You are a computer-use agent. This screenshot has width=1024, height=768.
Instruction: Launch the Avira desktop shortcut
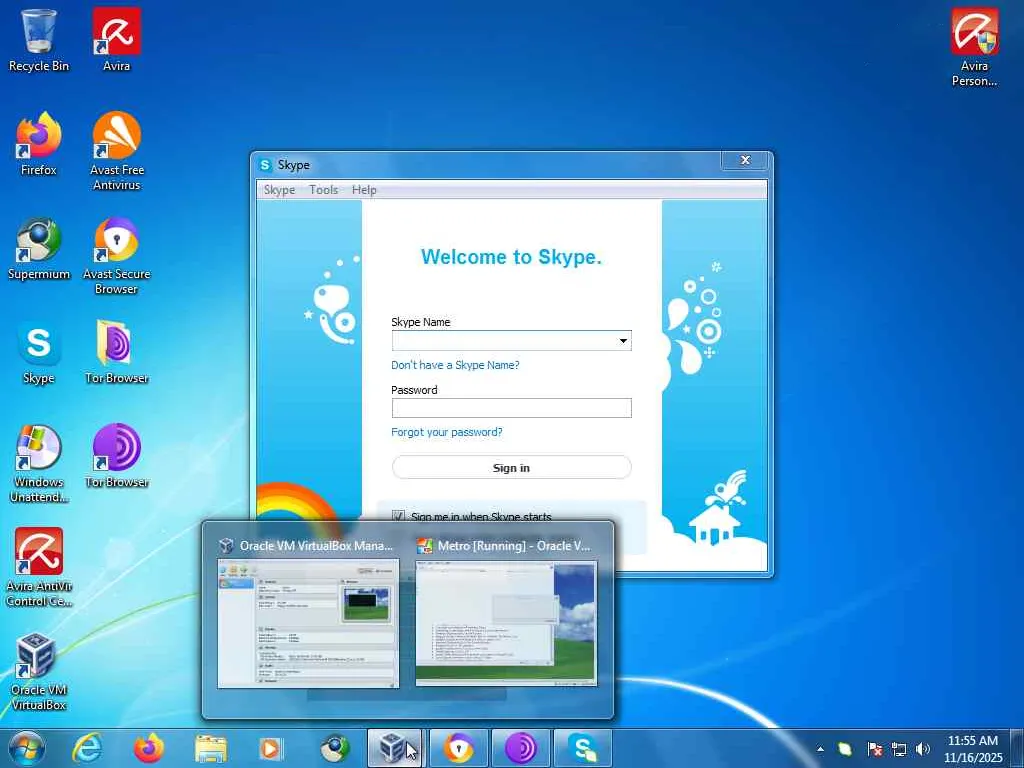pyautogui.click(x=116, y=40)
